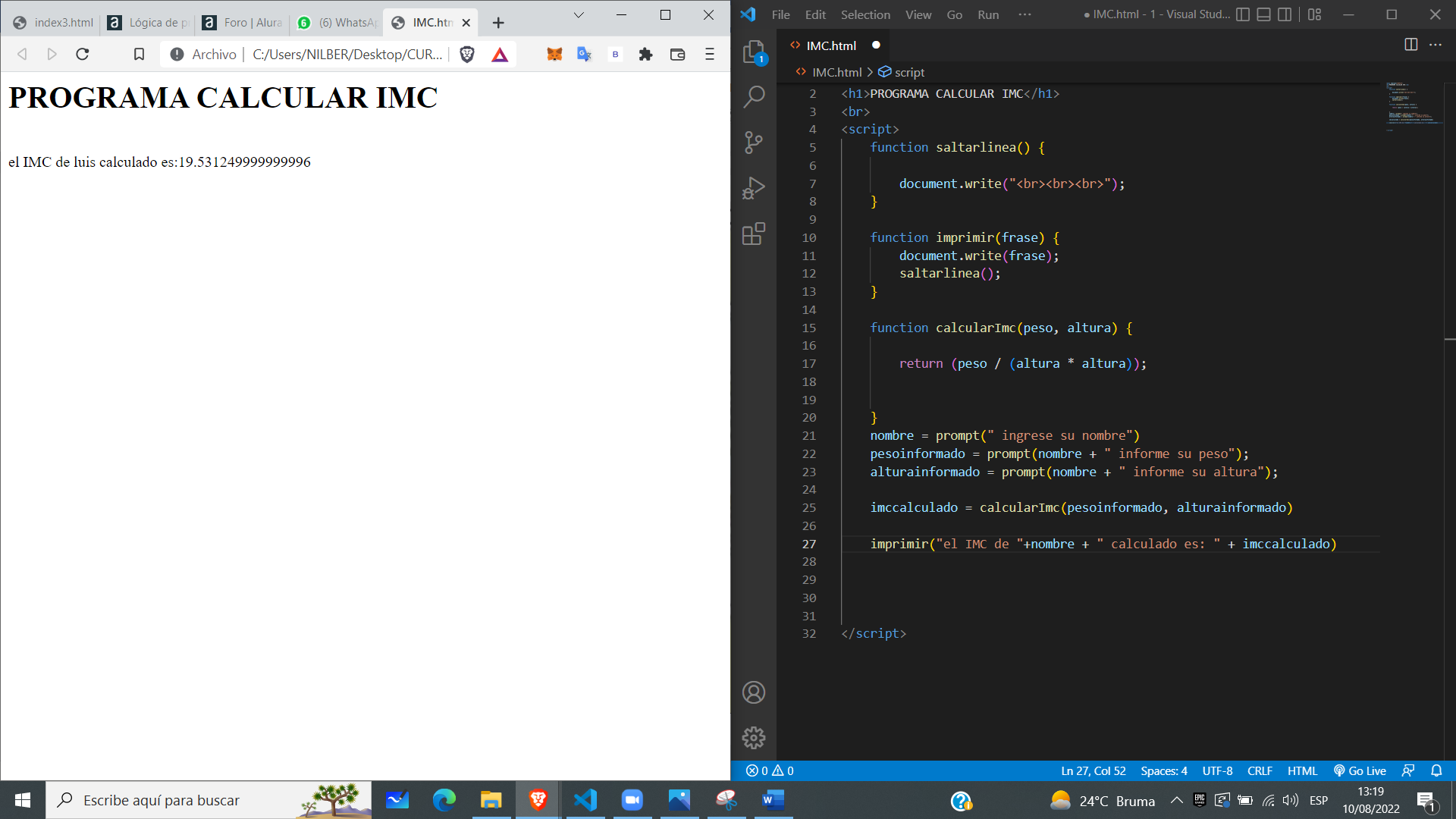
Task: Open the Brave main hamburger menu
Action: [710, 54]
